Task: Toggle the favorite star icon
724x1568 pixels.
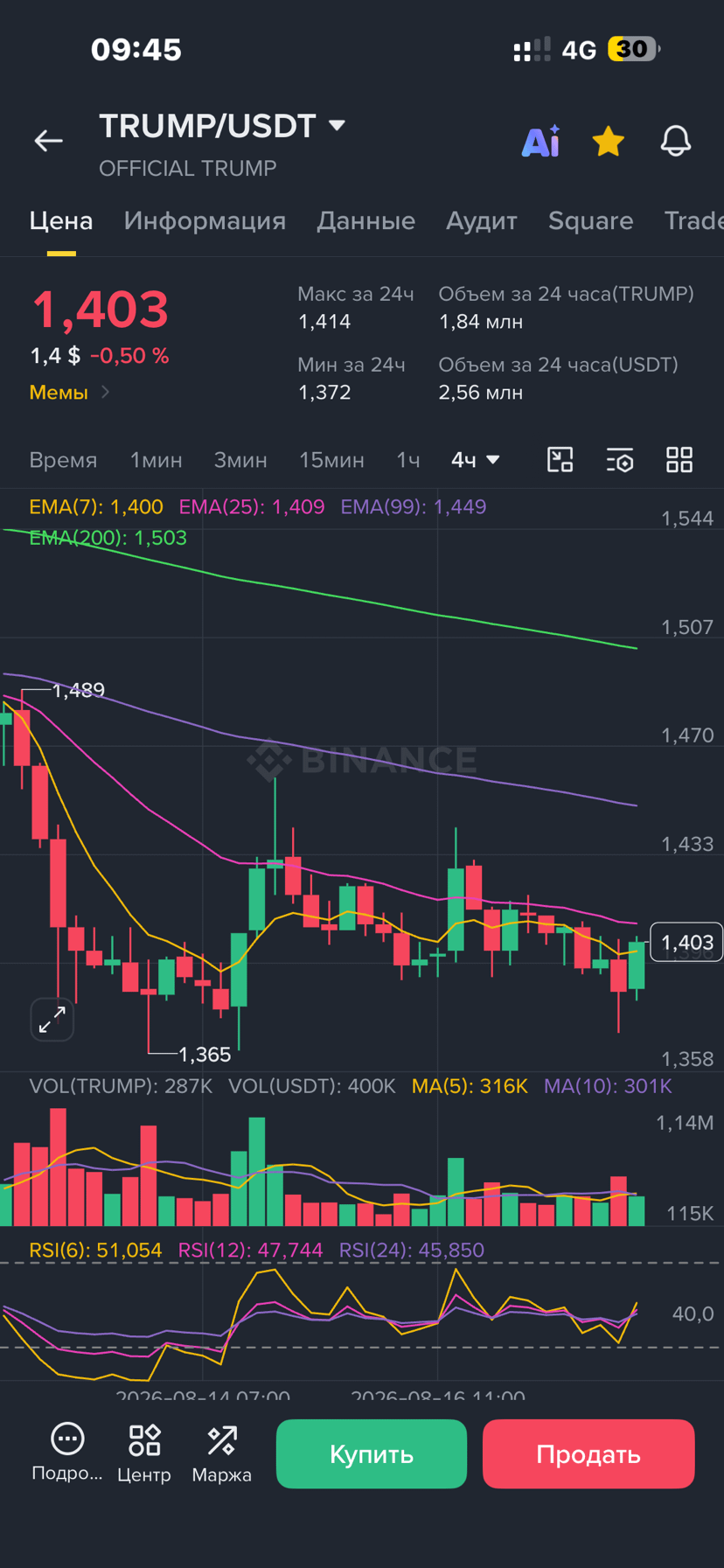Action: (x=608, y=141)
